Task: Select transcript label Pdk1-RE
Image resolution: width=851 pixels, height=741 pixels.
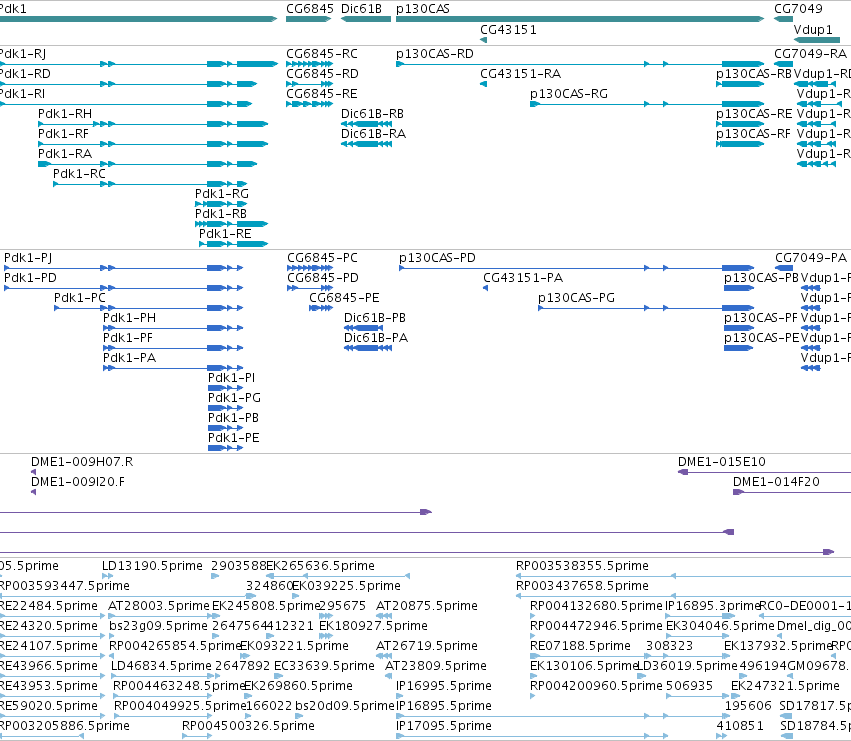Action: pos(225,234)
